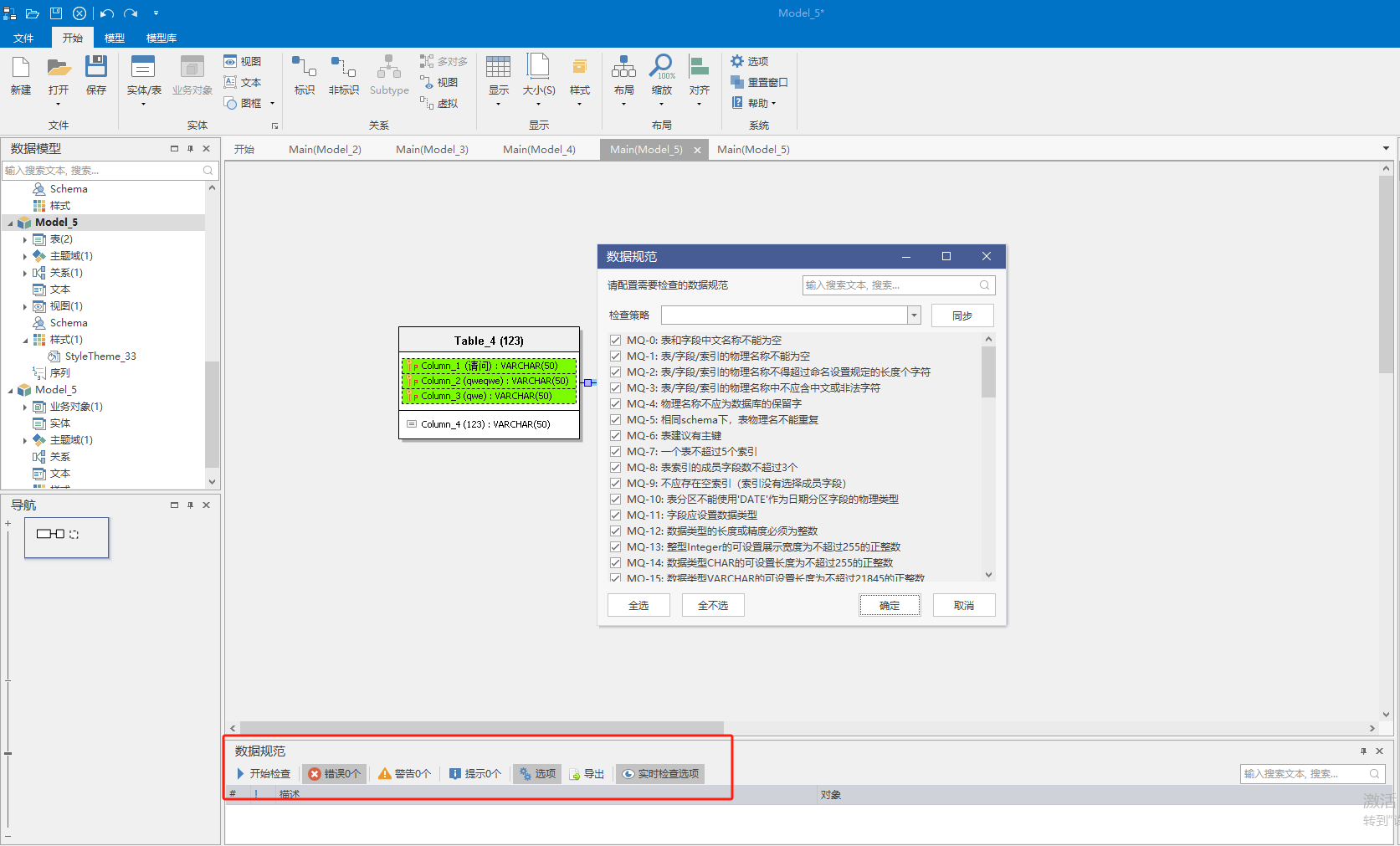Open 选项 settings in ribbon
This screenshot has height=846, width=1400.
point(750,61)
